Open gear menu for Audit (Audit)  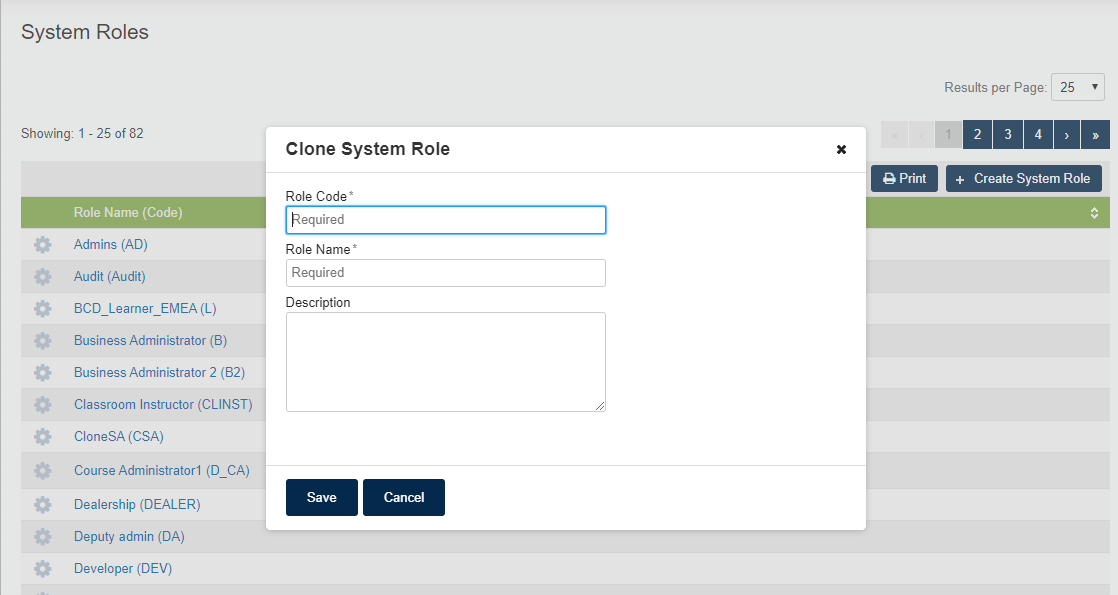(x=43, y=277)
